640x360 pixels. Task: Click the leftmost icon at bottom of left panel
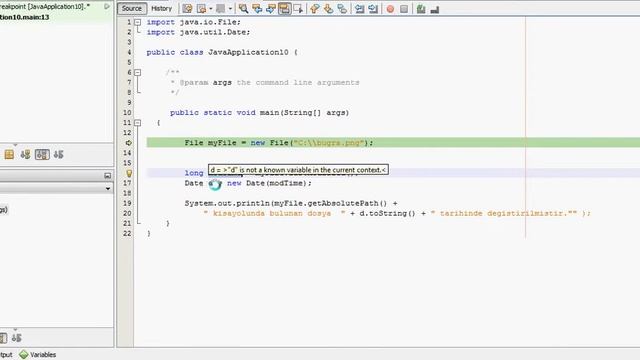[x=3, y=338]
